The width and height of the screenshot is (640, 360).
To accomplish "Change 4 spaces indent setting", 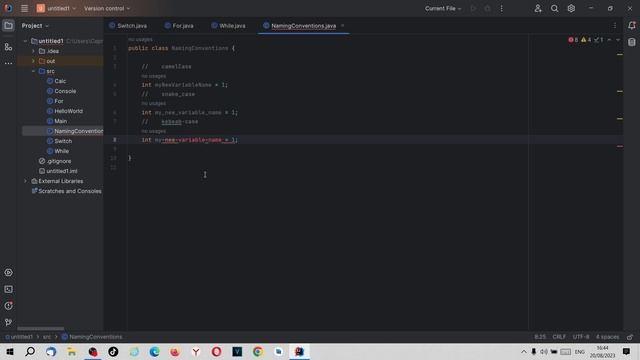I will 607,337.
